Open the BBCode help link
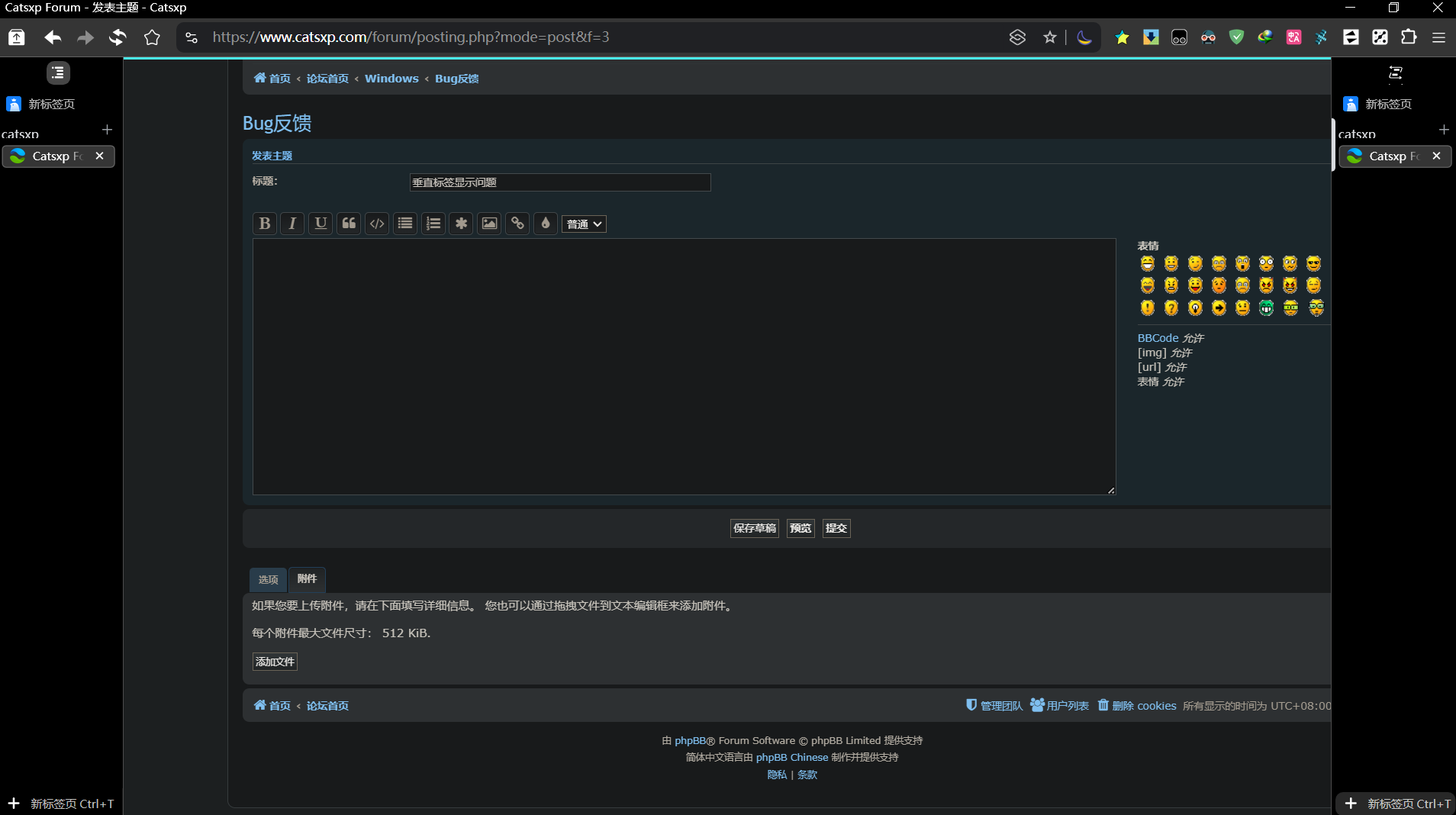The height and width of the screenshot is (815, 1456). tap(1158, 338)
